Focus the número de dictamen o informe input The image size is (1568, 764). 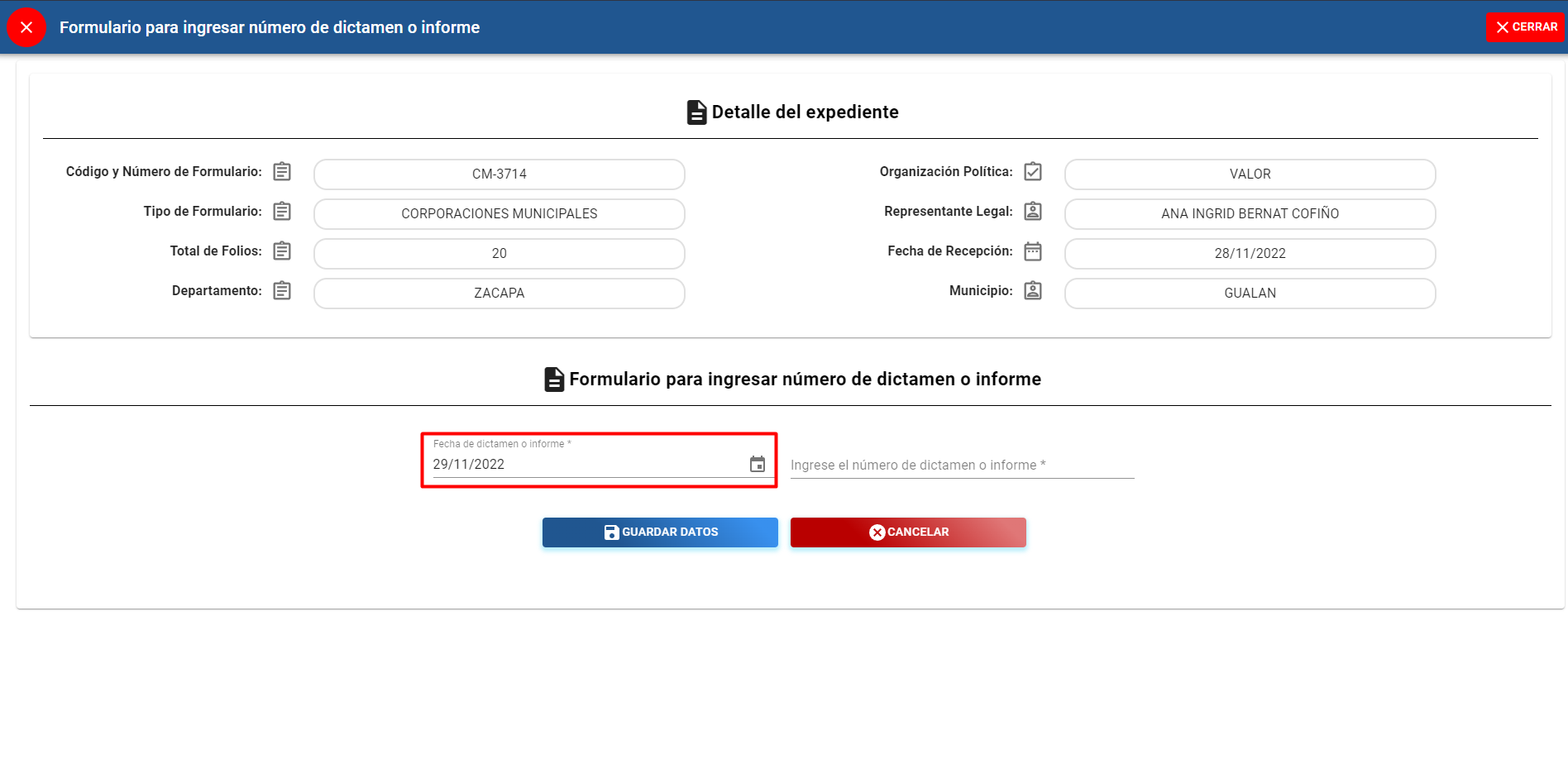[x=961, y=465]
